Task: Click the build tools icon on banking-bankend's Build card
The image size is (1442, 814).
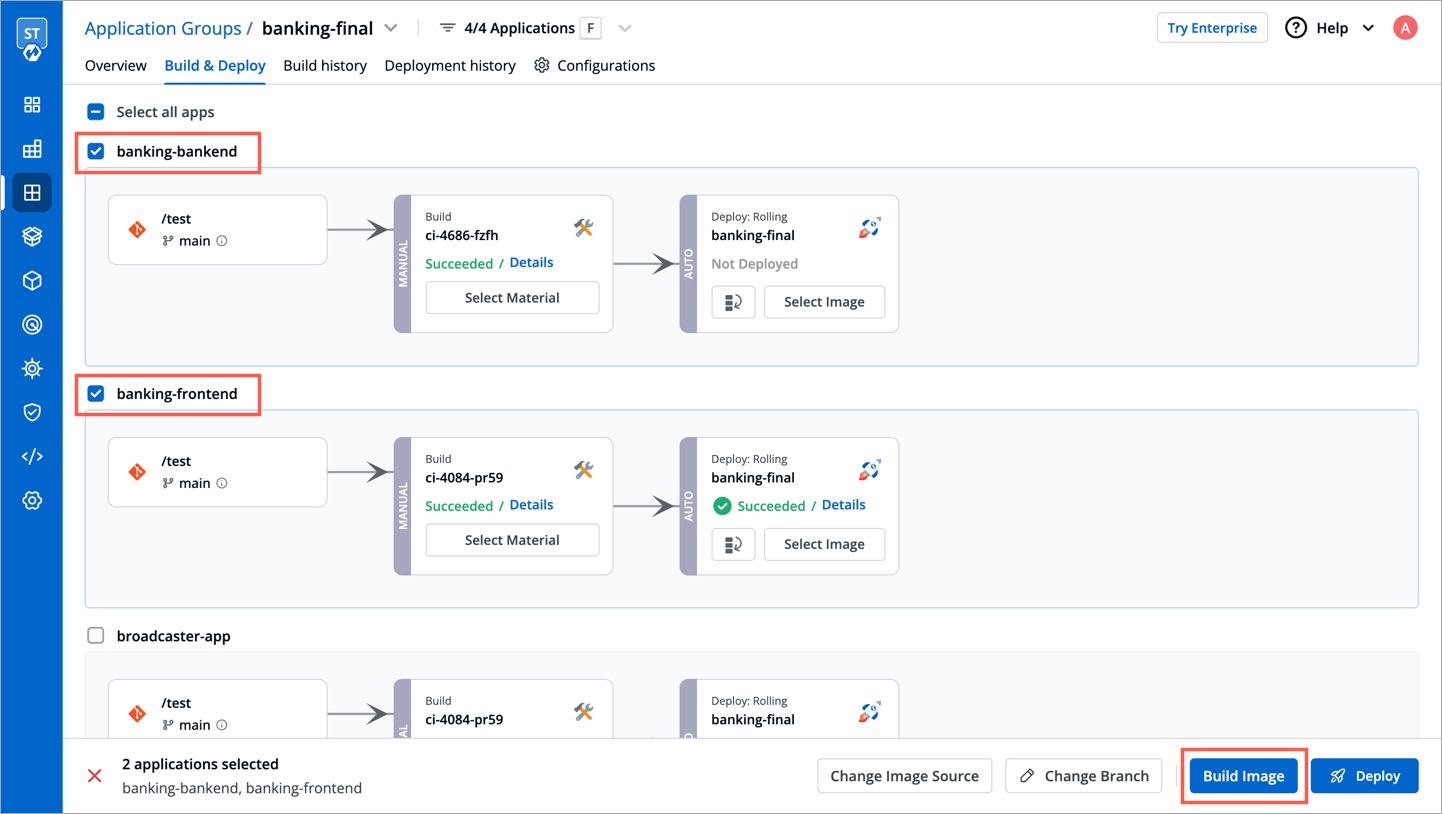Action: tap(584, 227)
